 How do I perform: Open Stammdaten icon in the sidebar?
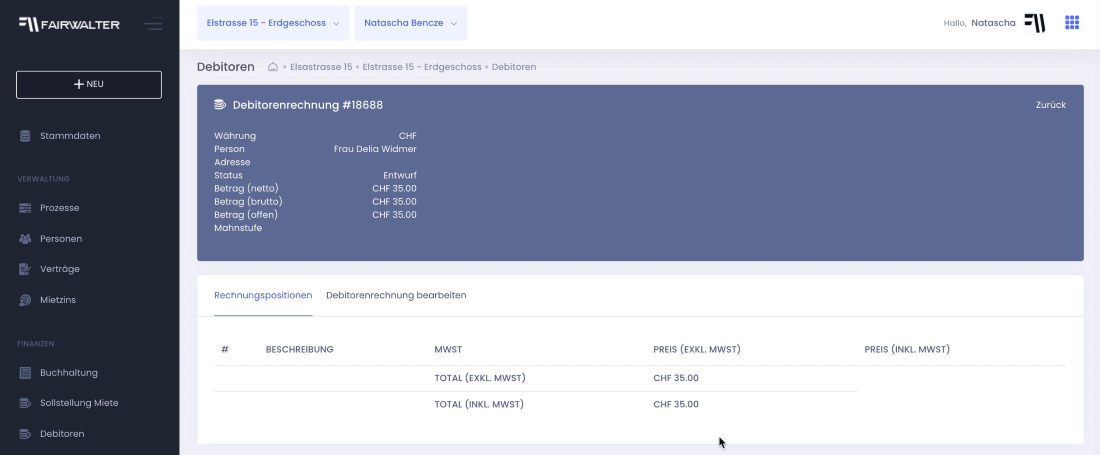coord(25,136)
